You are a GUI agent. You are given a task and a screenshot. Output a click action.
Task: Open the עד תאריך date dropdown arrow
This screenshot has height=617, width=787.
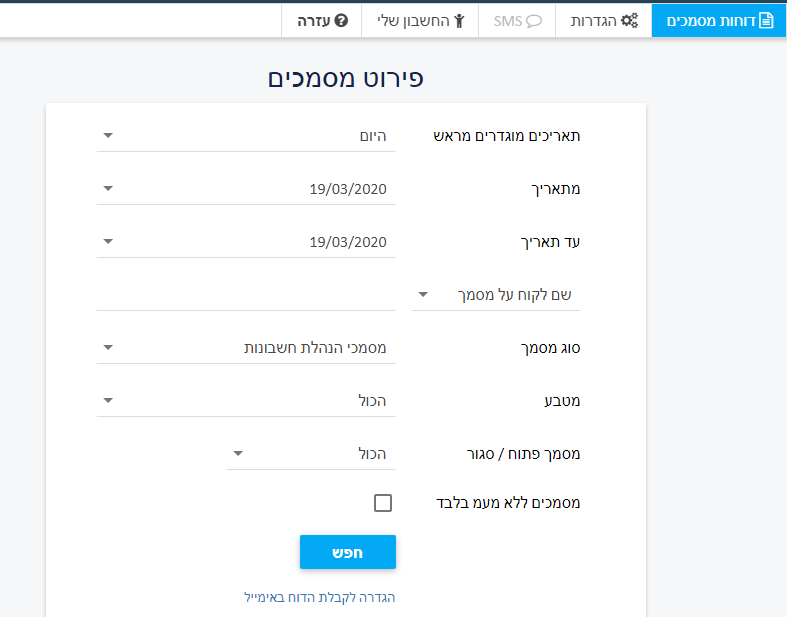(108, 241)
